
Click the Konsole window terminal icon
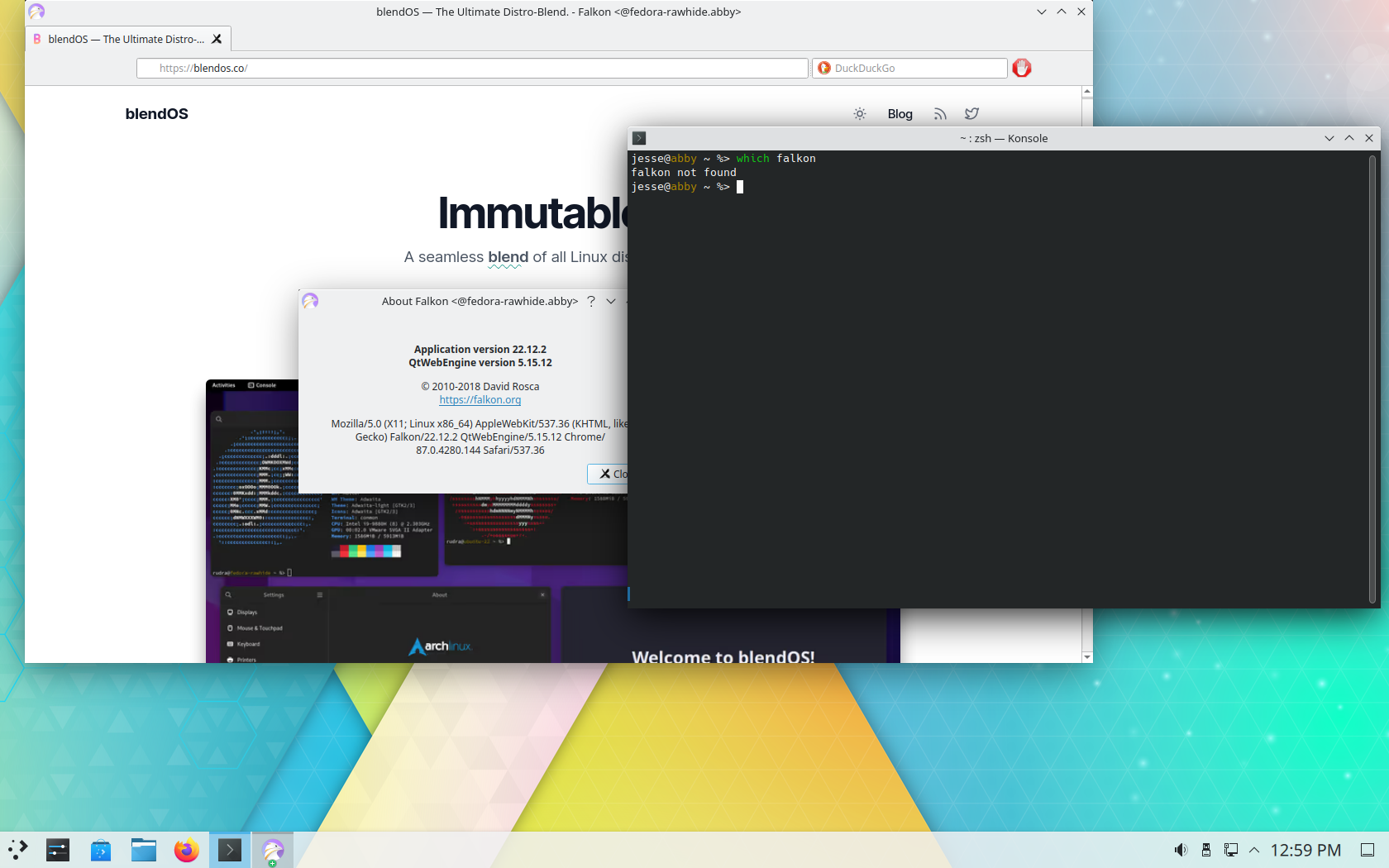click(639, 138)
